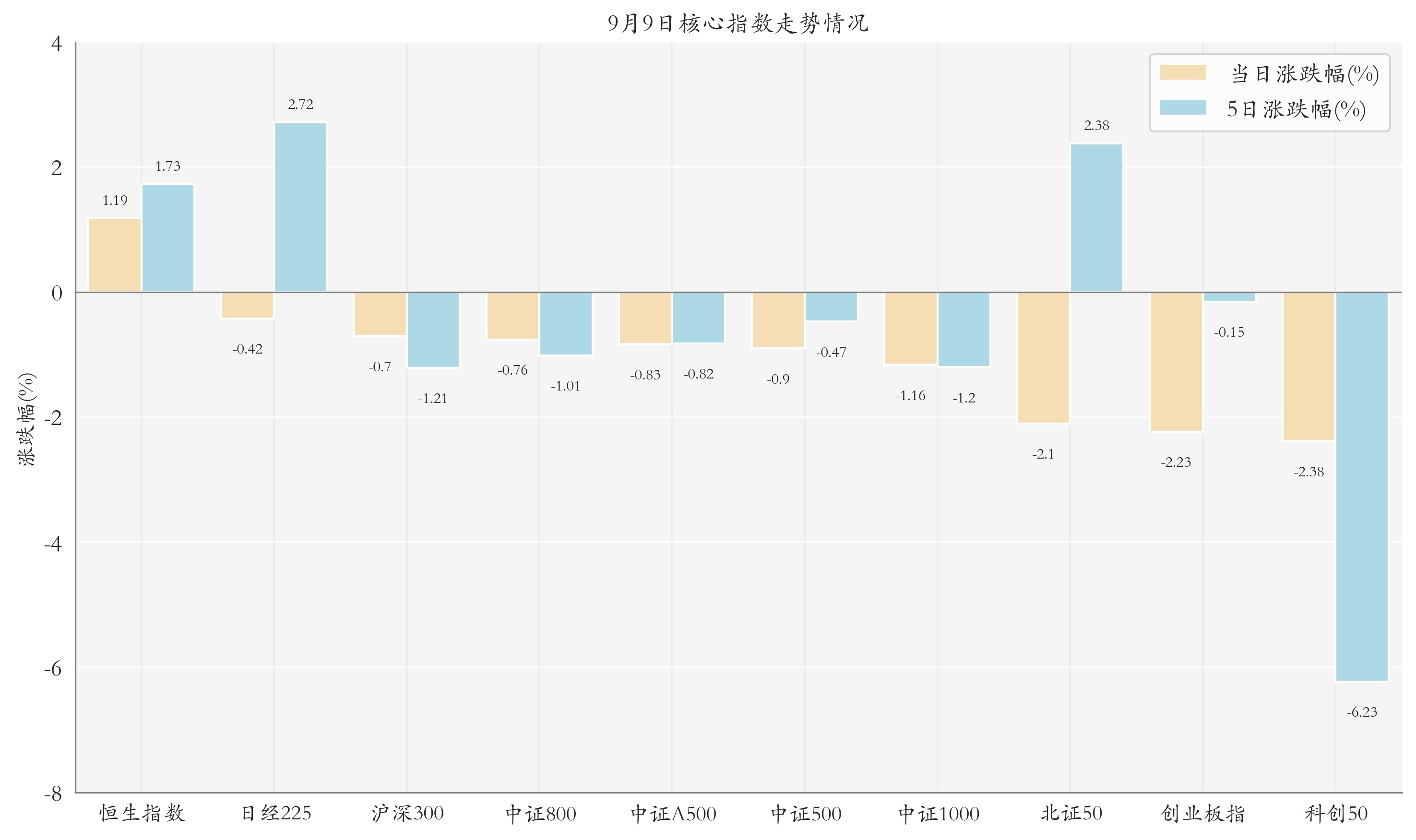Image resolution: width=1416 pixels, height=840 pixels.
Task: Click the y-axis title 涨跌幅(%)
Action: pyautogui.click(x=27, y=419)
